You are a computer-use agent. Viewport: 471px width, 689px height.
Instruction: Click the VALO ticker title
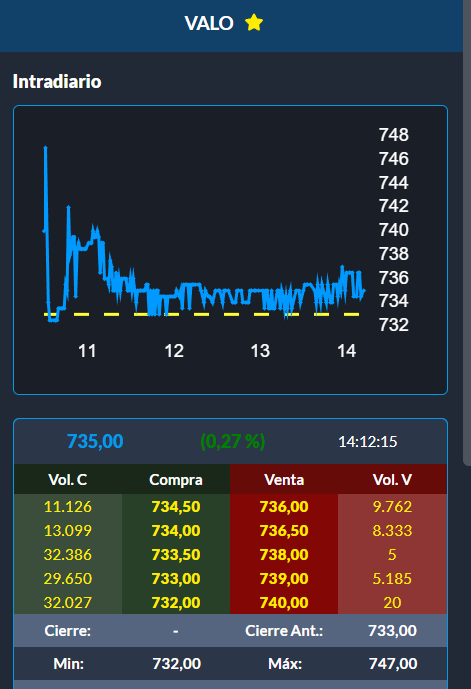pyautogui.click(x=209, y=23)
